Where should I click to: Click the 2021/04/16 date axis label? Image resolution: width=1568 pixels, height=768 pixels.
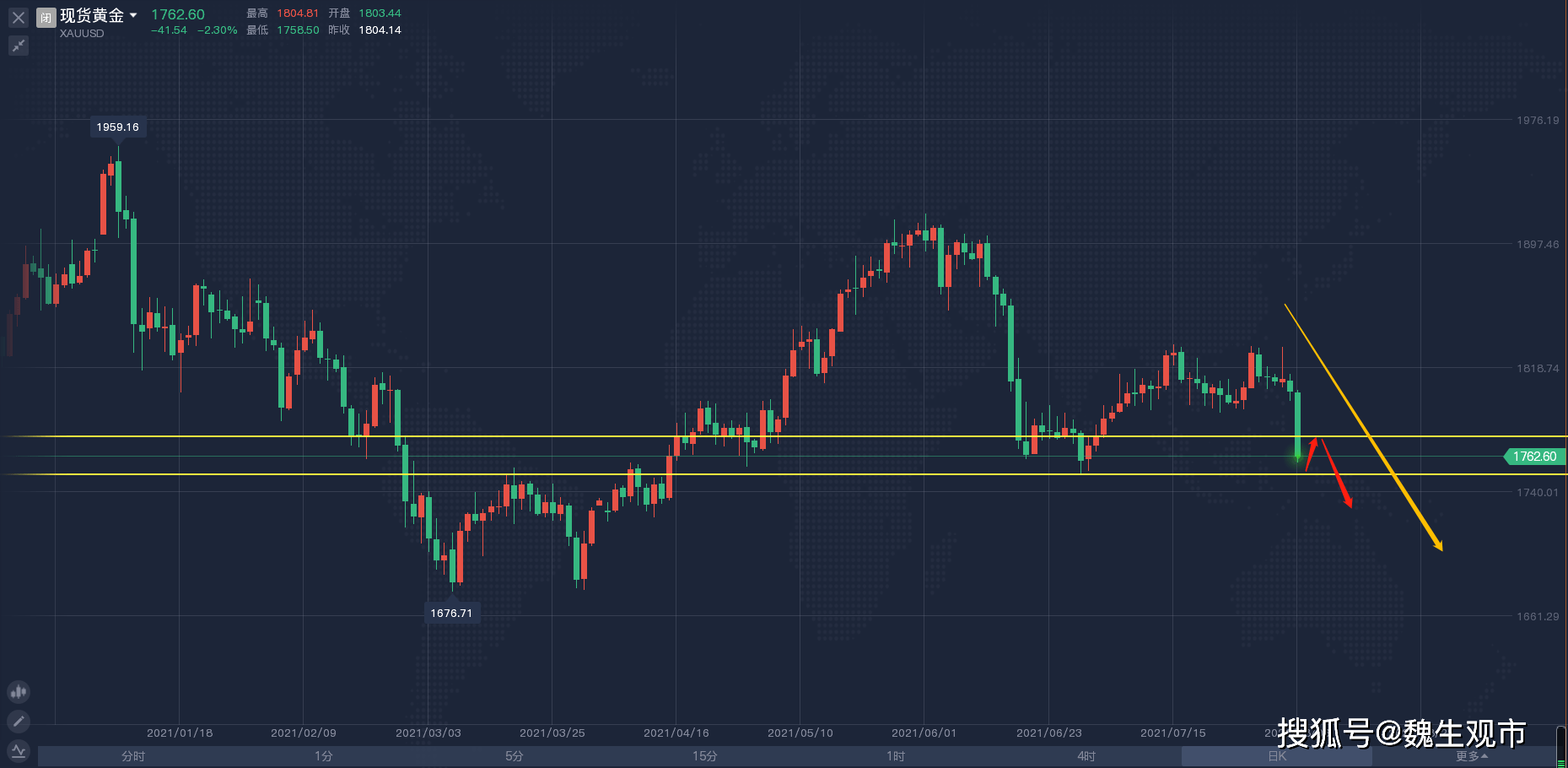click(676, 733)
